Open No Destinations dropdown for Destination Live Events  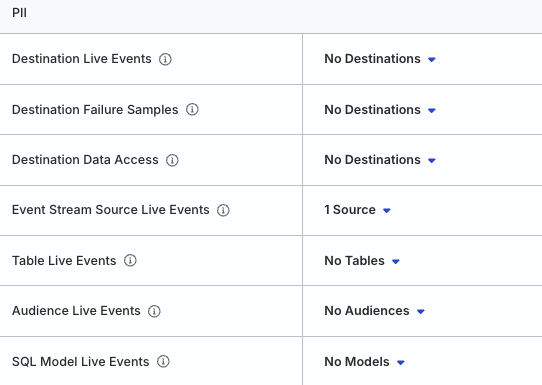pyautogui.click(x=380, y=59)
